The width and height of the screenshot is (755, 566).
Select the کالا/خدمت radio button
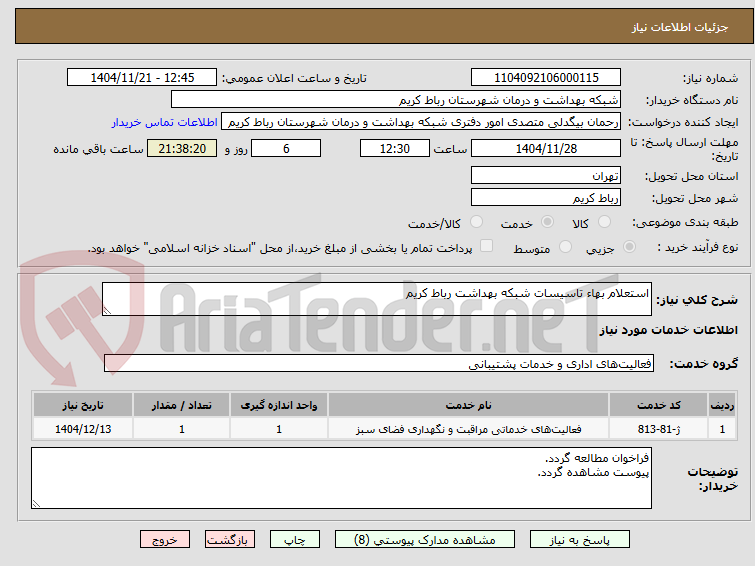476,222
